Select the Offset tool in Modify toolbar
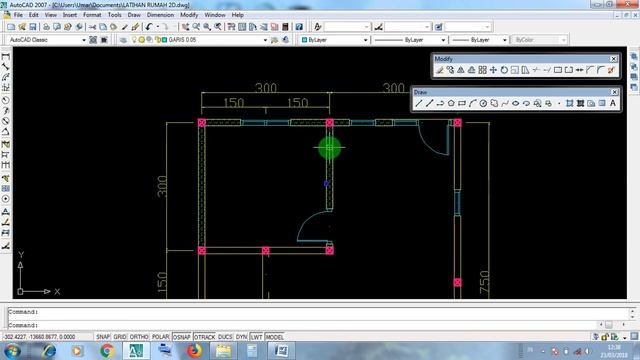Screen dimensions: 640x360 (x=471, y=70)
